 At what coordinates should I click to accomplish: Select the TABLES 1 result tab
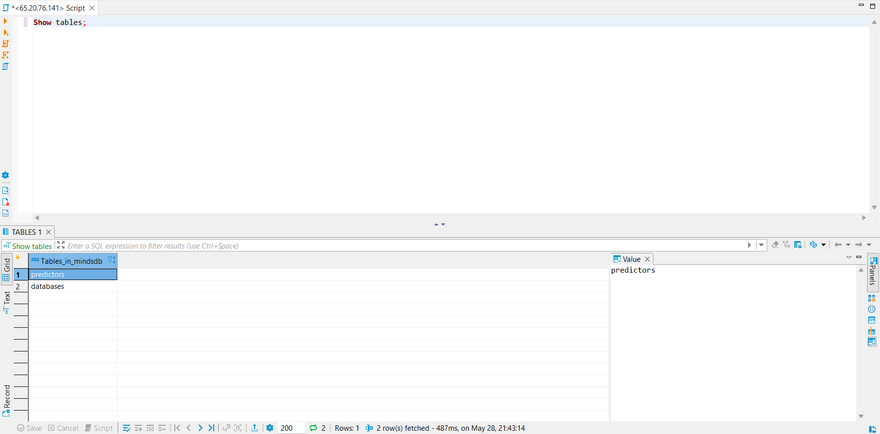pyautogui.click(x=26, y=232)
